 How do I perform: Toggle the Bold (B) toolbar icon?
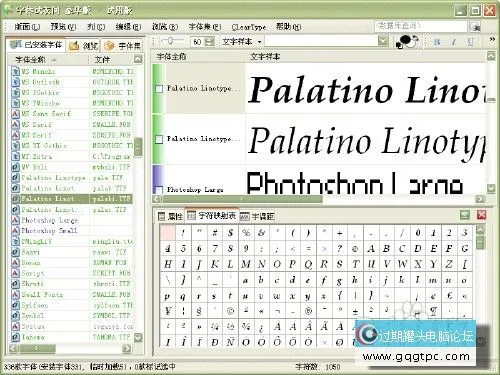pyautogui.click(x=437, y=42)
